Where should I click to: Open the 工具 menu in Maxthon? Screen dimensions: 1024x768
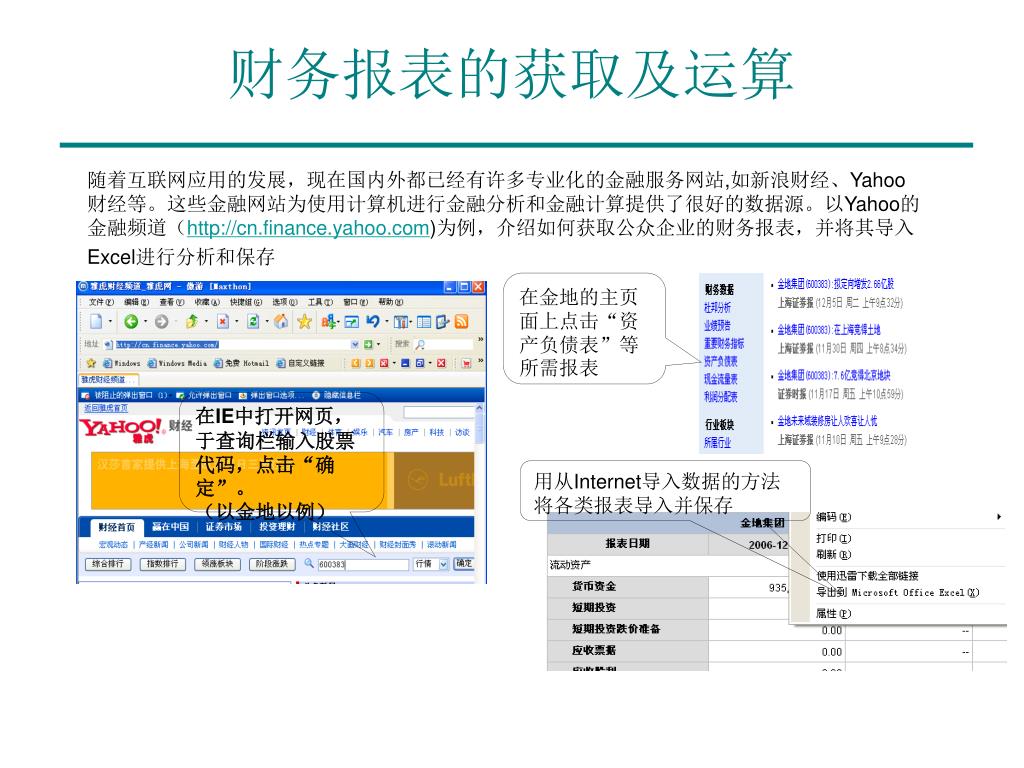coord(320,302)
